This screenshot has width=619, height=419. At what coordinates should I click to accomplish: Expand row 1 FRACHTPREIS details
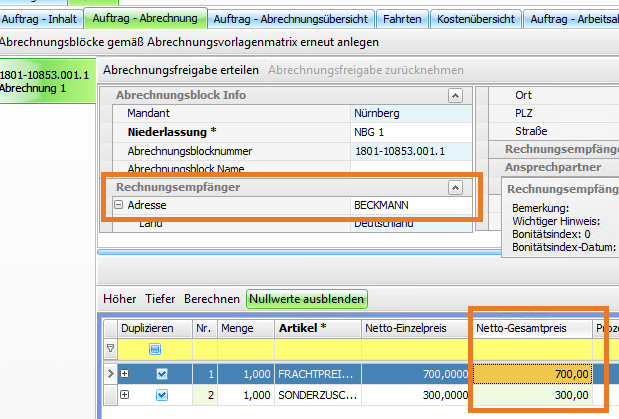pos(125,373)
